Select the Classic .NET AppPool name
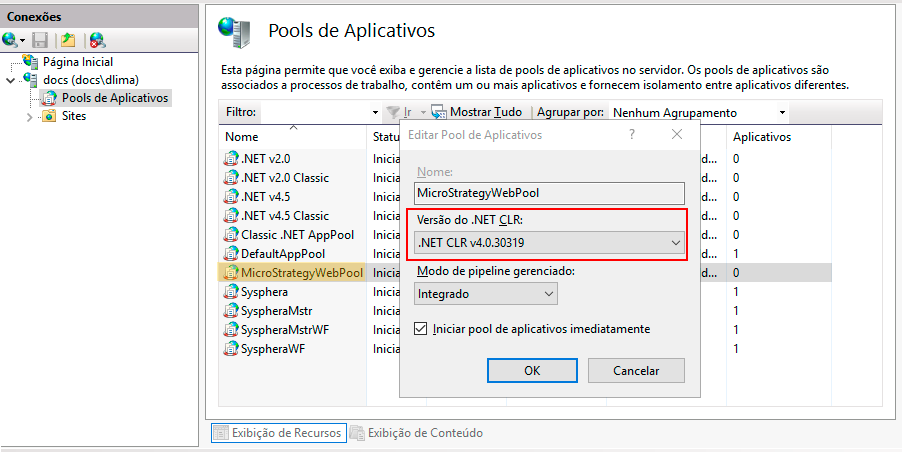The height and width of the screenshot is (452, 902). pyautogui.click(x=297, y=235)
